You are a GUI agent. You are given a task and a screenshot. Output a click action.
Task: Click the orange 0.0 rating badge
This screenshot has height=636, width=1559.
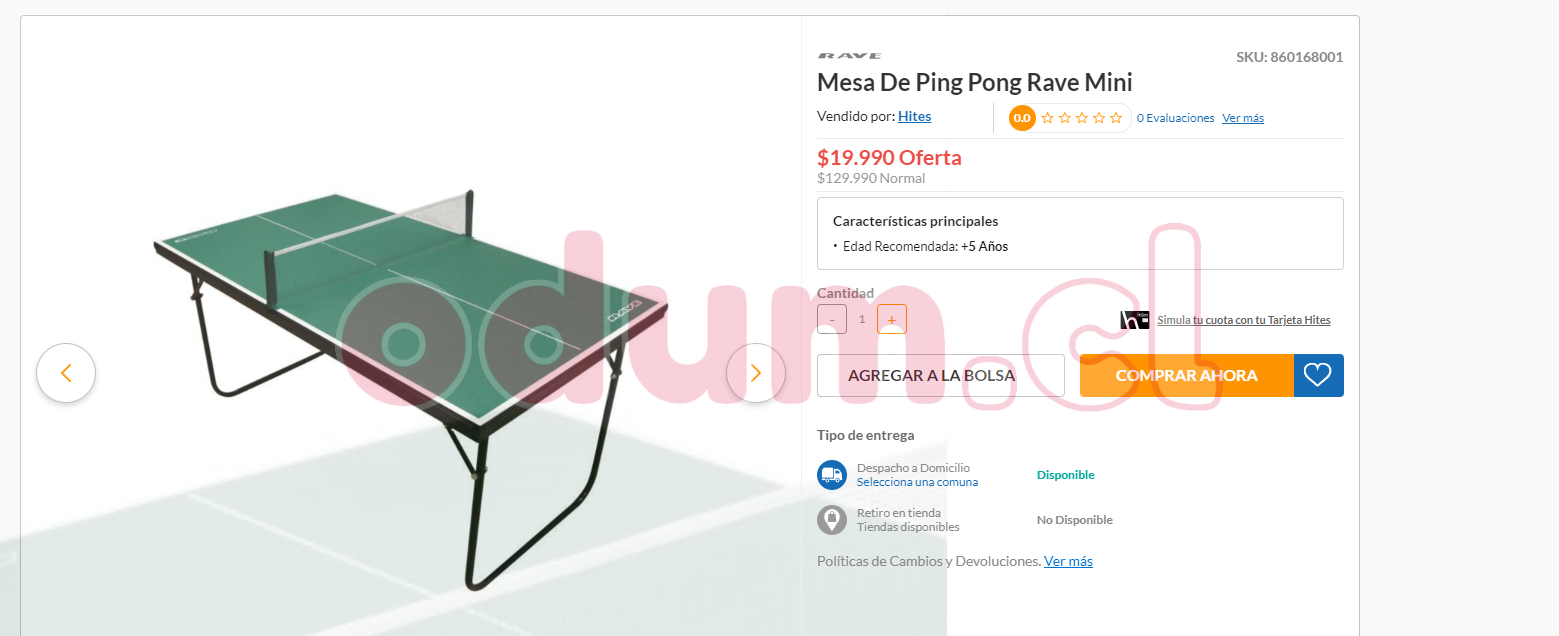(1022, 118)
